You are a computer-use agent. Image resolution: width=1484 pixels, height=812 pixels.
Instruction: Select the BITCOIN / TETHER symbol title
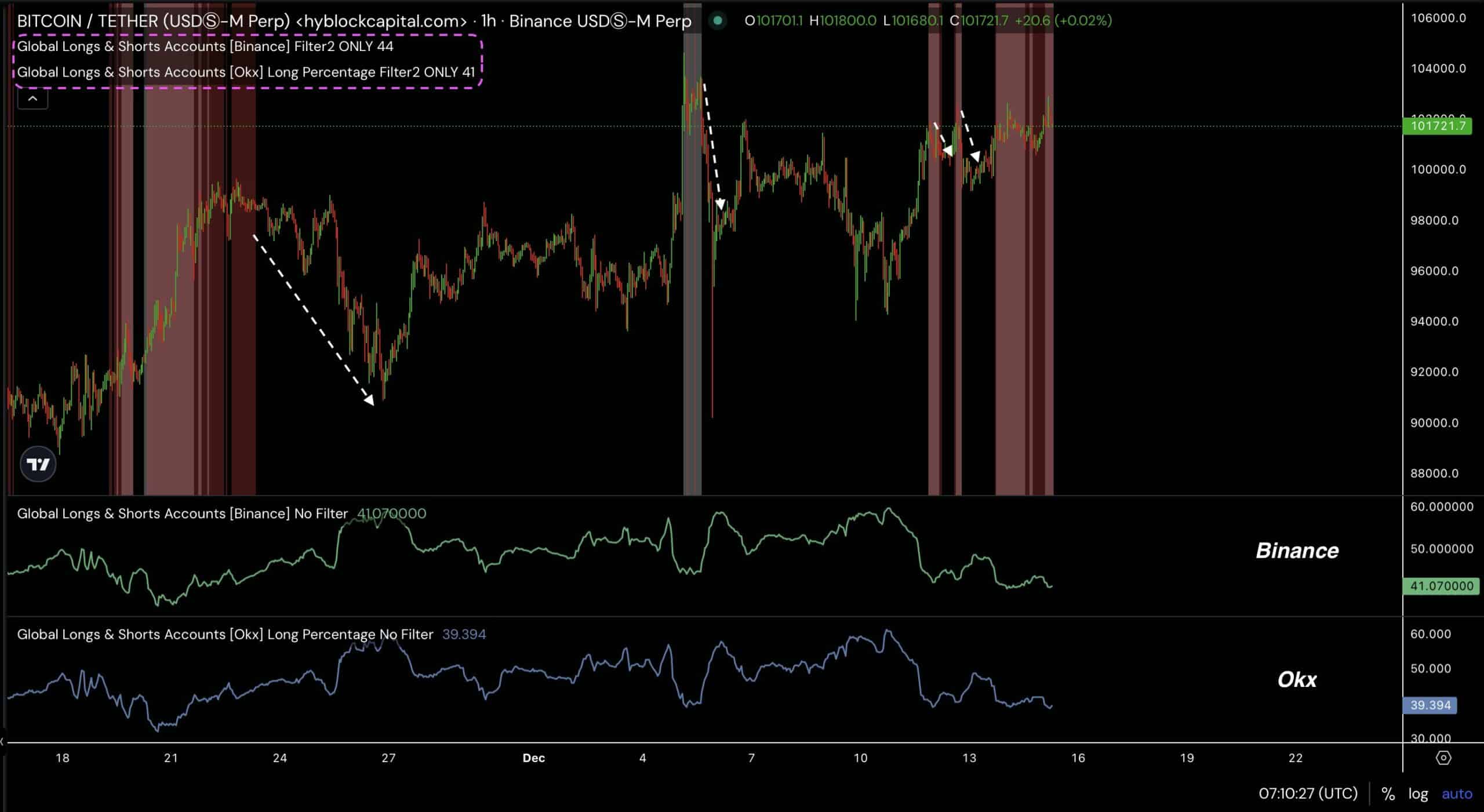click(x=354, y=21)
